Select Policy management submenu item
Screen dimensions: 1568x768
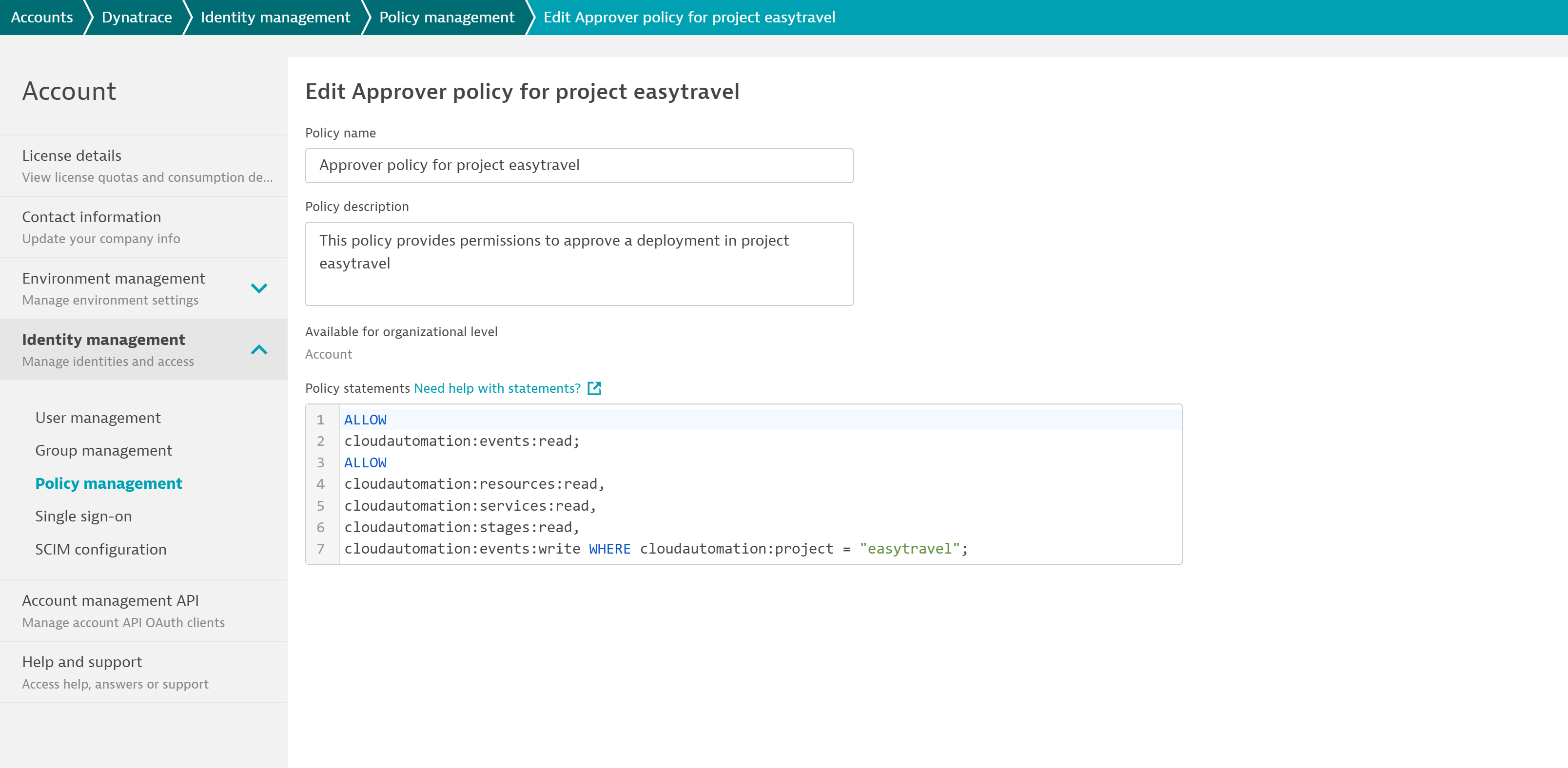coord(109,483)
